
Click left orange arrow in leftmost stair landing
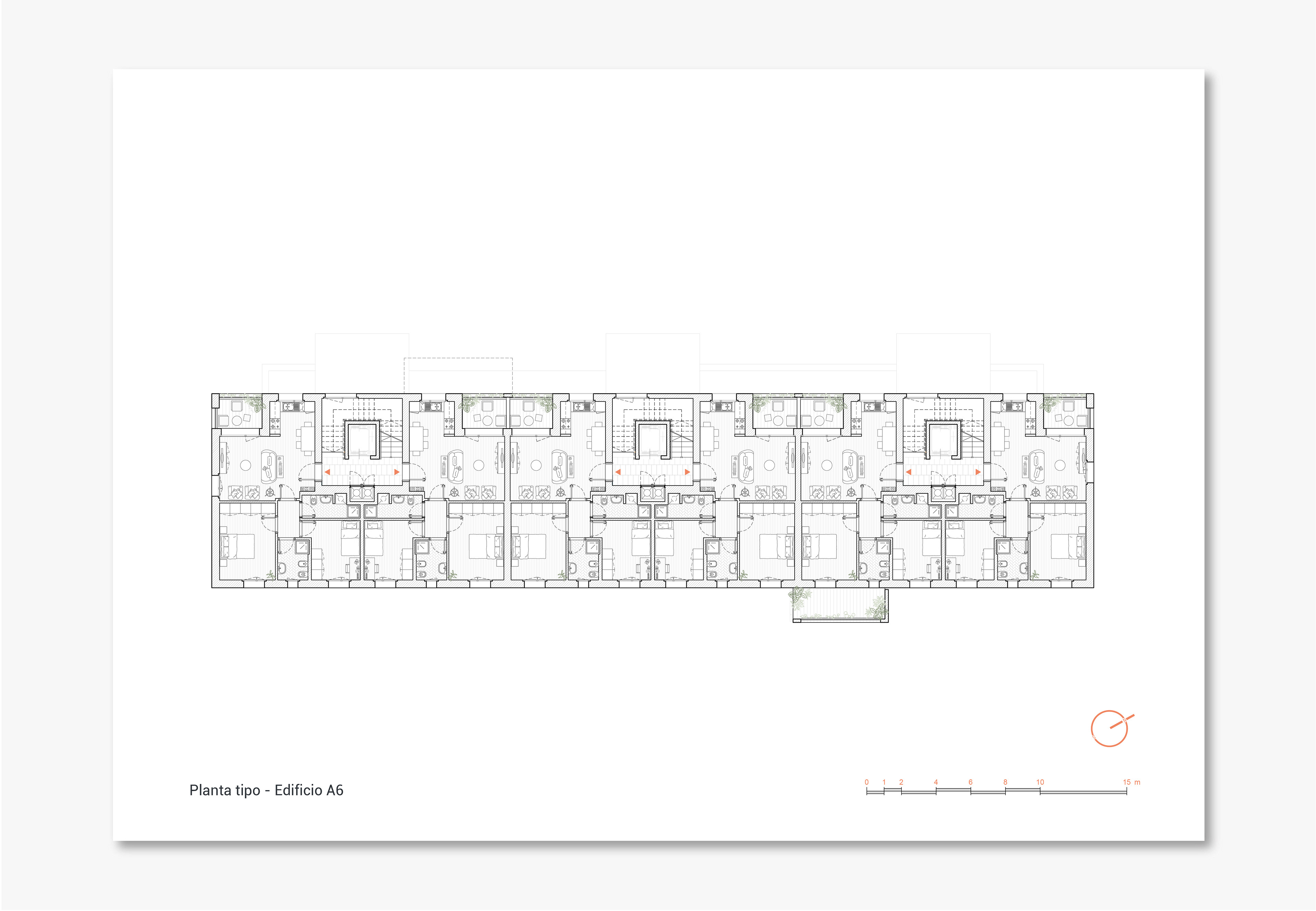tap(327, 472)
